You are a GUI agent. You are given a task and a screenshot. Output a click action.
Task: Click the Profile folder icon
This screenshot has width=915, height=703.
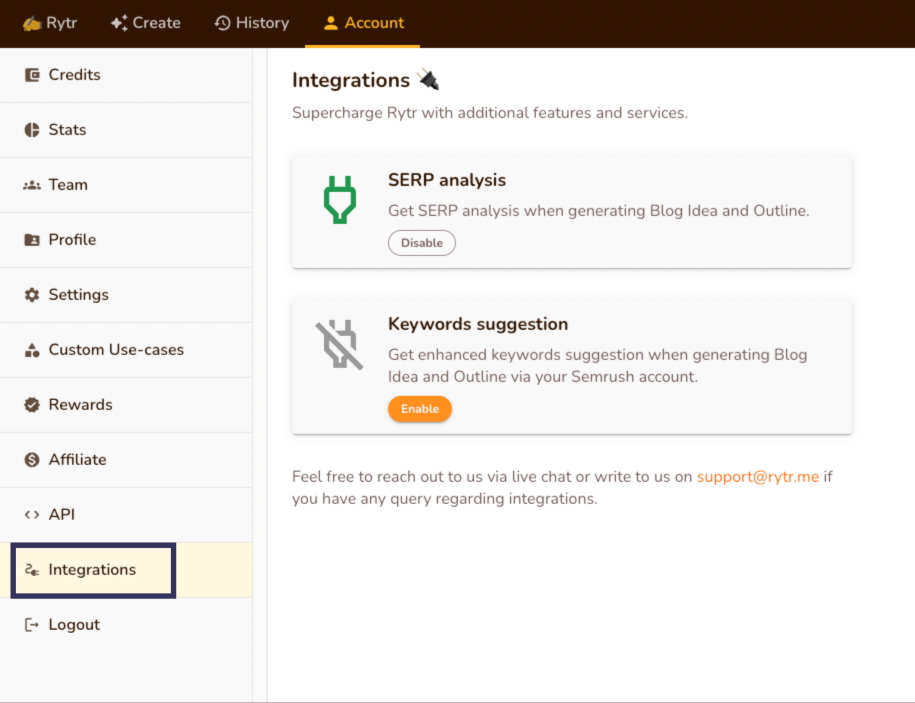[x=32, y=240]
